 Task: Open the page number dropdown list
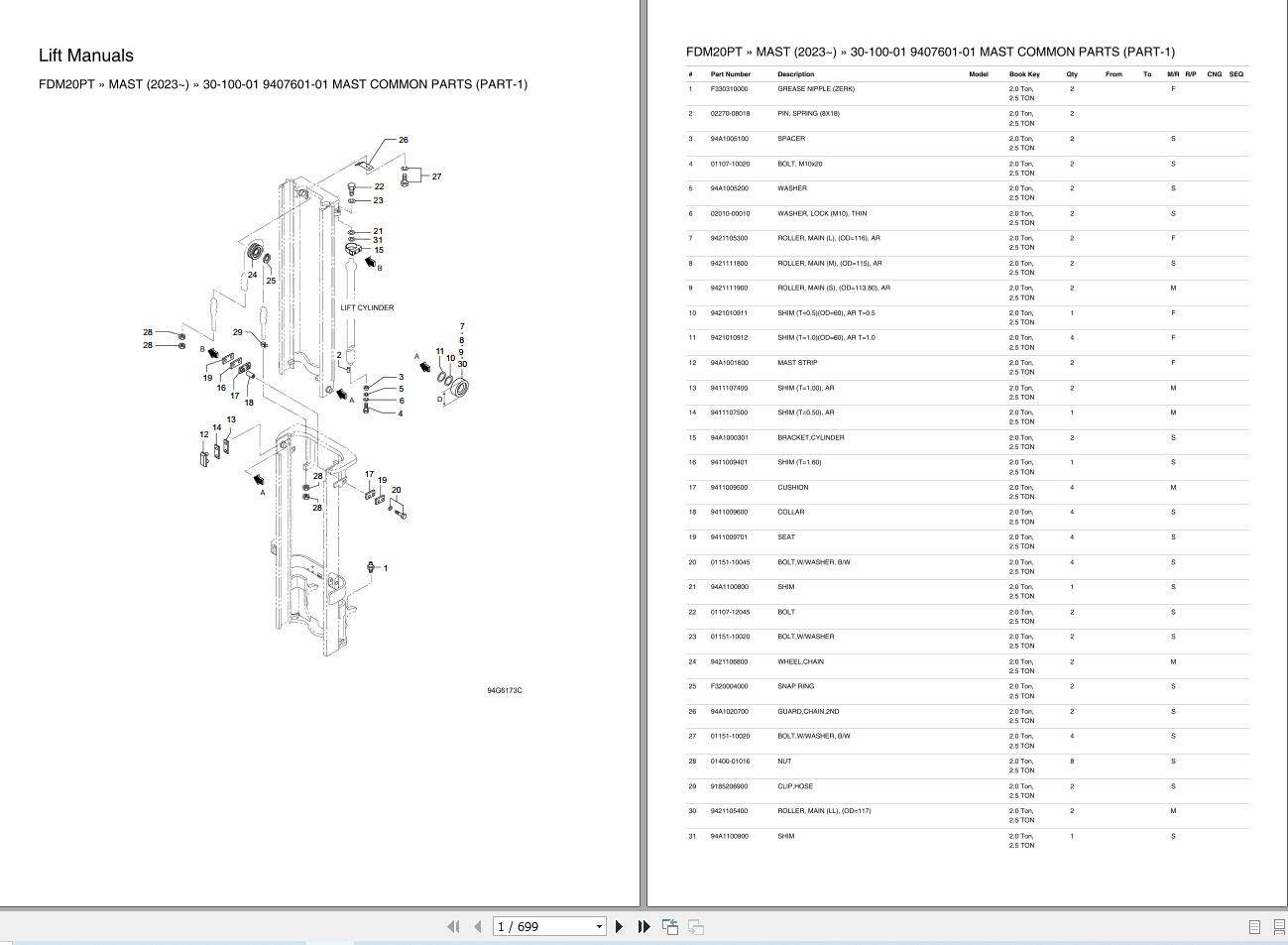coord(599,926)
